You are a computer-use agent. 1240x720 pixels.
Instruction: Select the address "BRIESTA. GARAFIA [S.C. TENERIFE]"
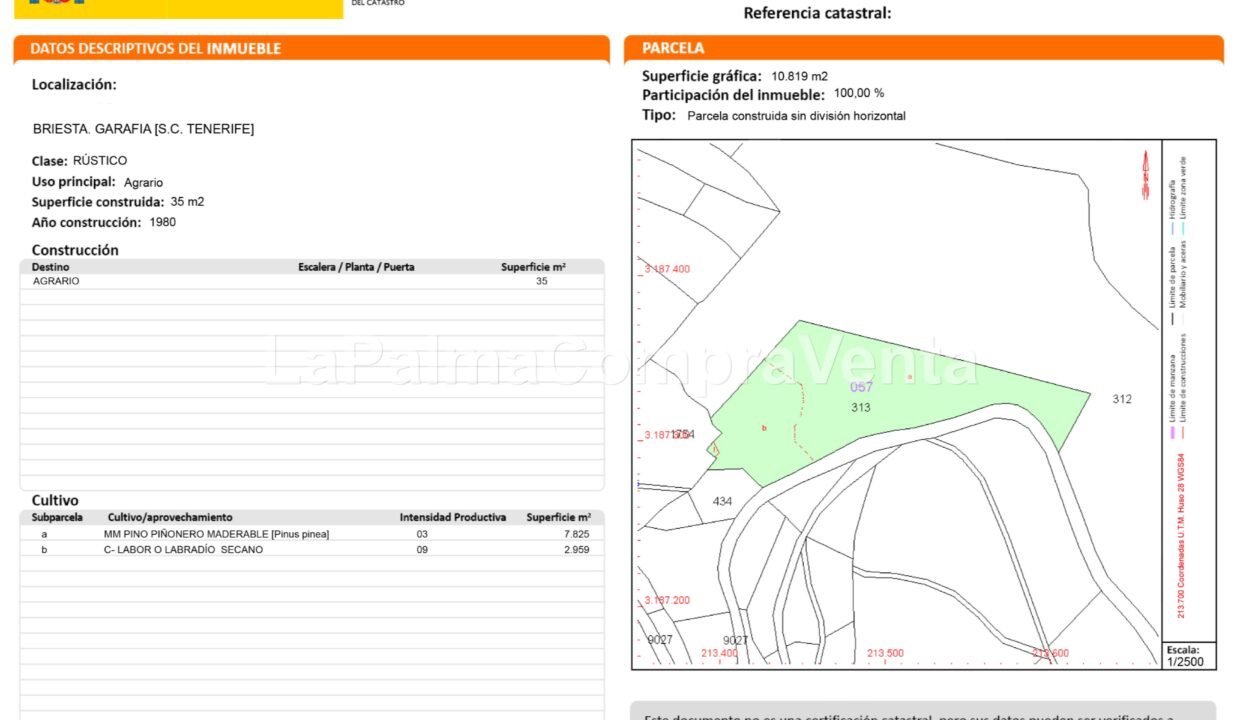143,129
